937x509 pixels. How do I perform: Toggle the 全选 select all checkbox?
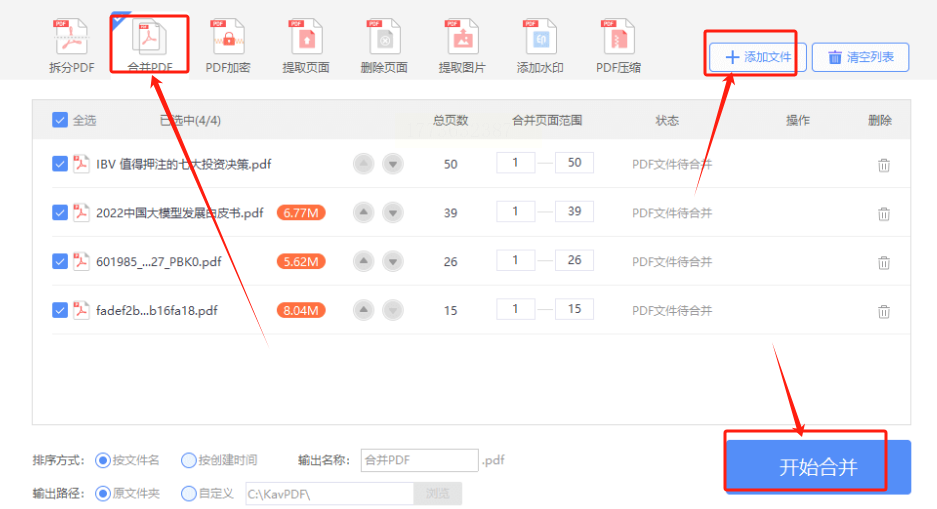pos(60,120)
